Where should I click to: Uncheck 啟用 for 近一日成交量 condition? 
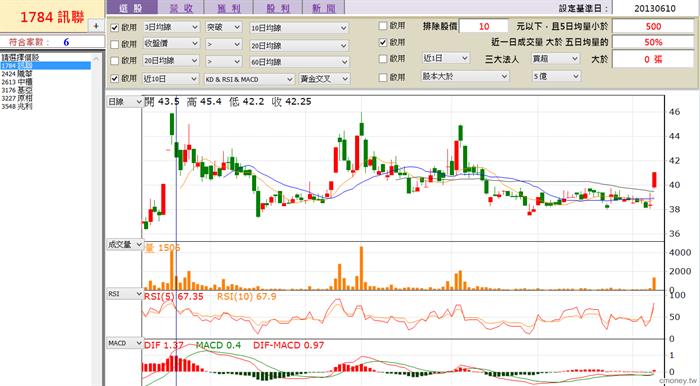pos(383,42)
